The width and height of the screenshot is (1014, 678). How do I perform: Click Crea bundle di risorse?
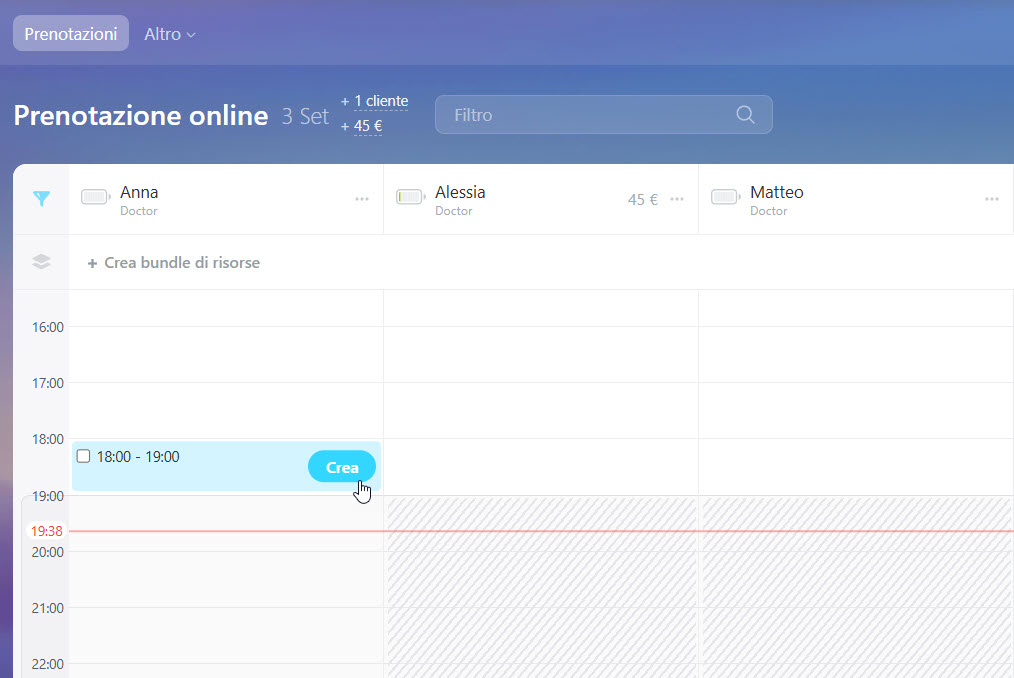(x=174, y=263)
